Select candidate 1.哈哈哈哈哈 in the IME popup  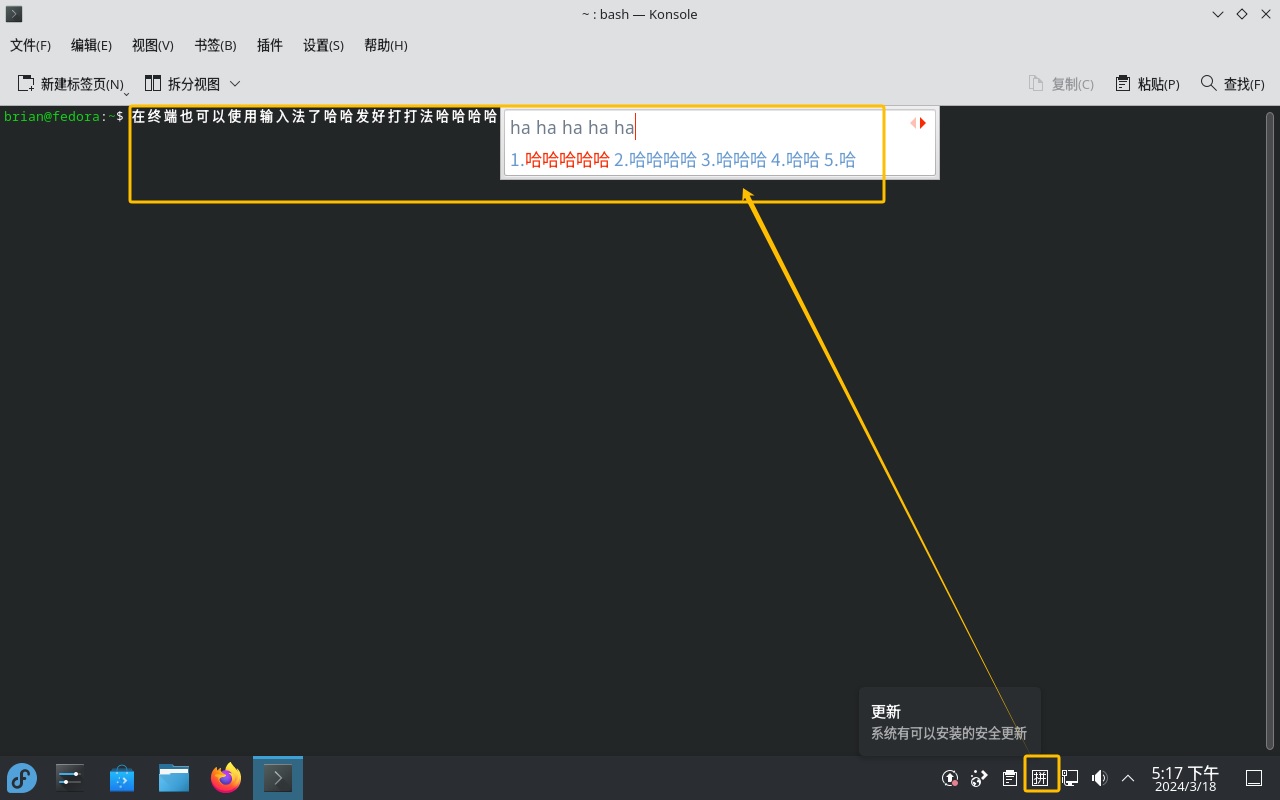pos(559,159)
